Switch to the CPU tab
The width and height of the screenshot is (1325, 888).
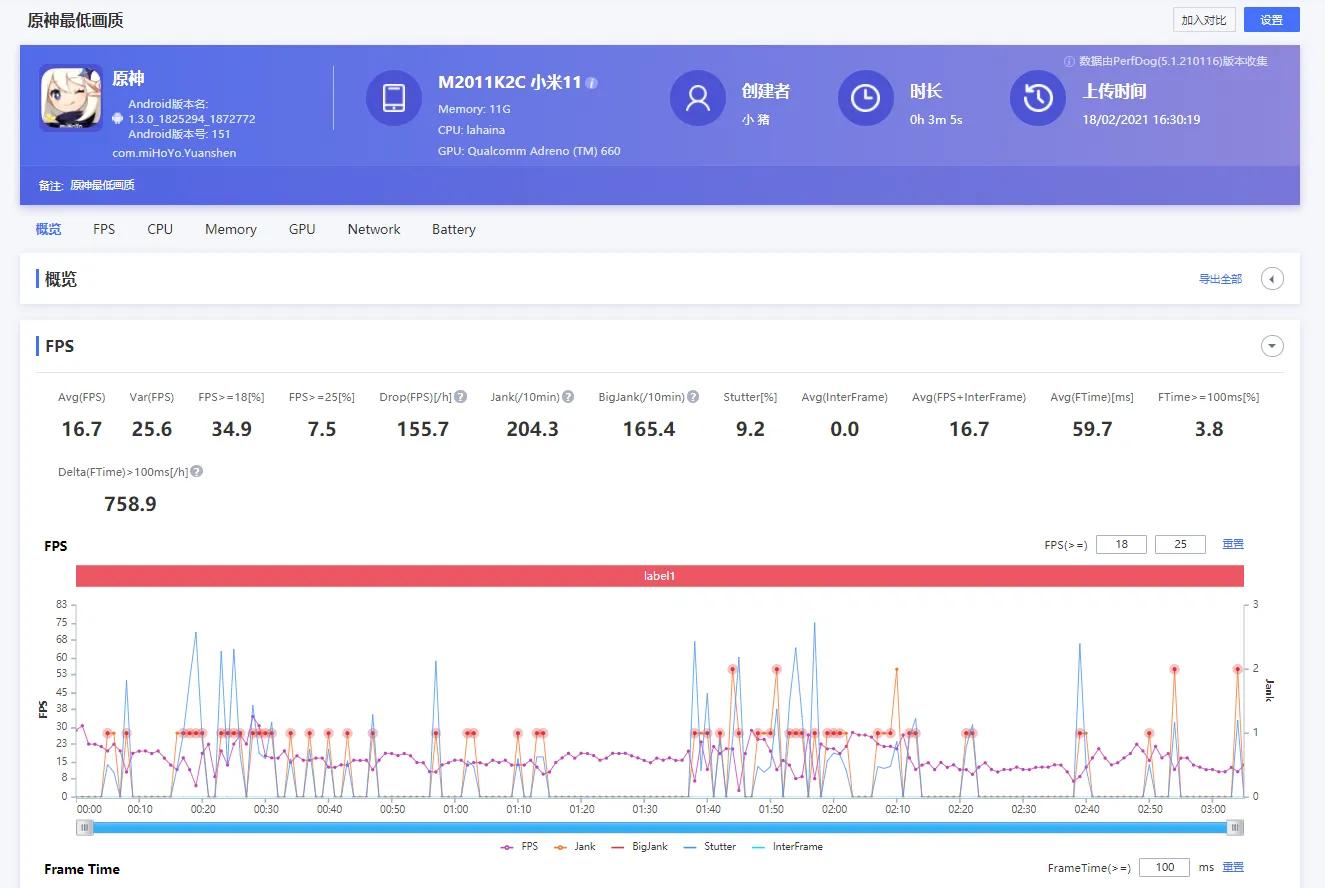click(160, 229)
